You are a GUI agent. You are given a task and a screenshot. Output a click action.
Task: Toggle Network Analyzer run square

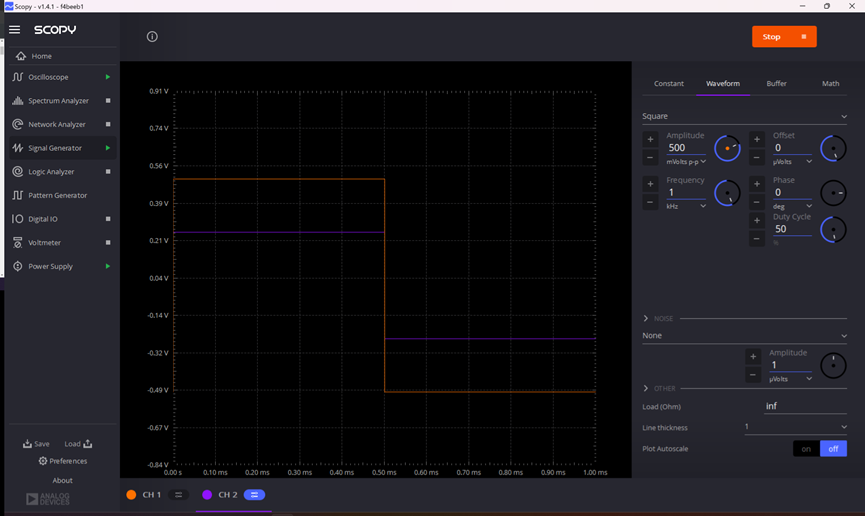pos(108,125)
